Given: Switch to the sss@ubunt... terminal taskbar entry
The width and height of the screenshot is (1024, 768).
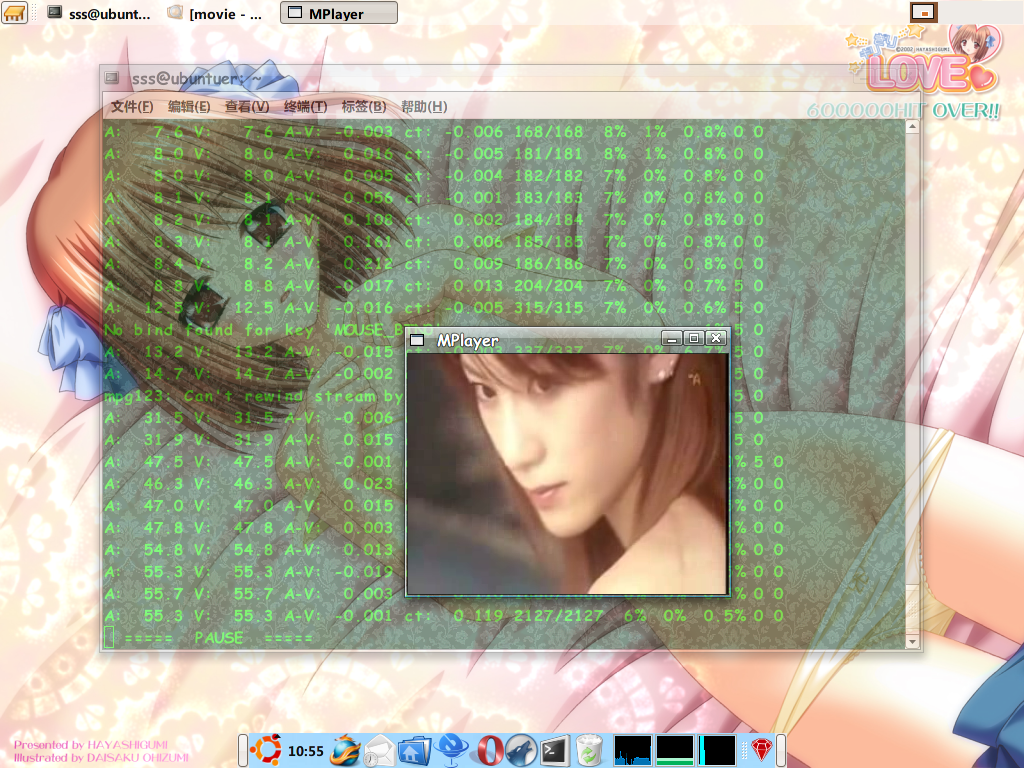Looking at the screenshot, I should click(99, 13).
